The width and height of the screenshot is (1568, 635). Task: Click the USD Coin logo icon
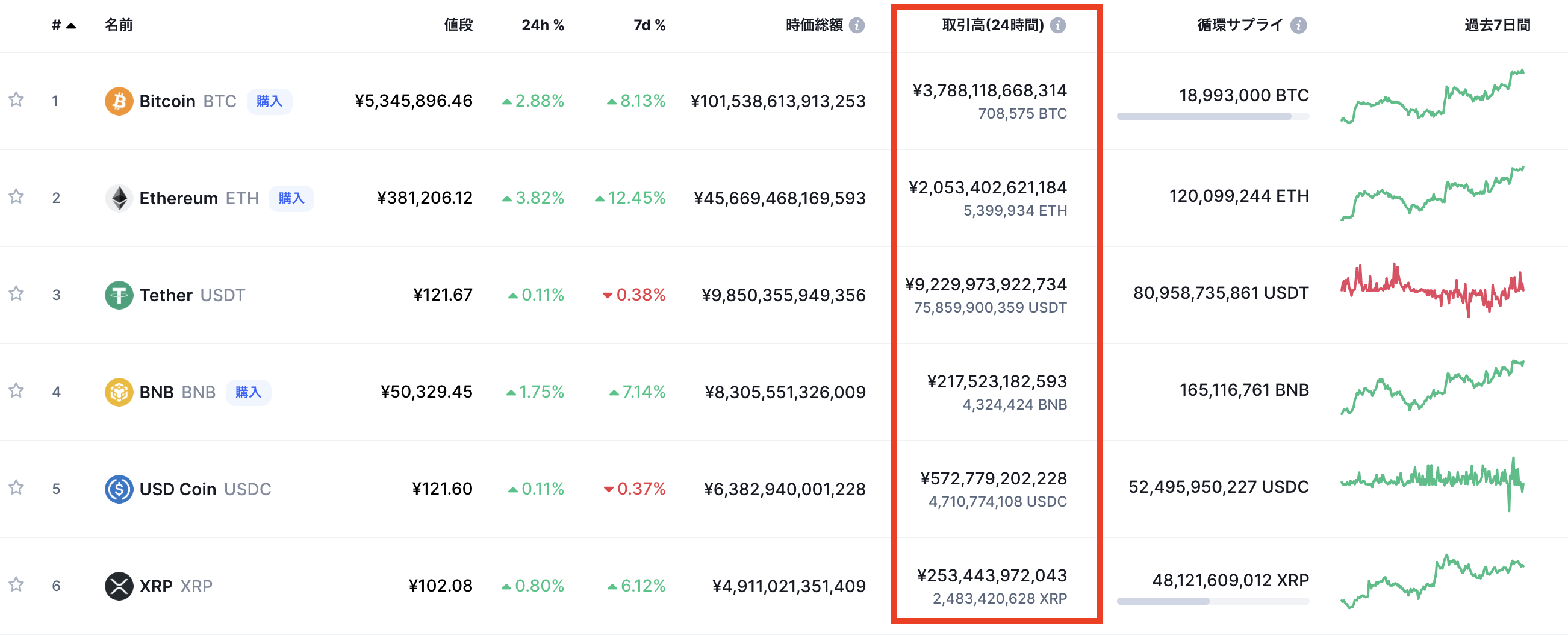coord(119,489)
